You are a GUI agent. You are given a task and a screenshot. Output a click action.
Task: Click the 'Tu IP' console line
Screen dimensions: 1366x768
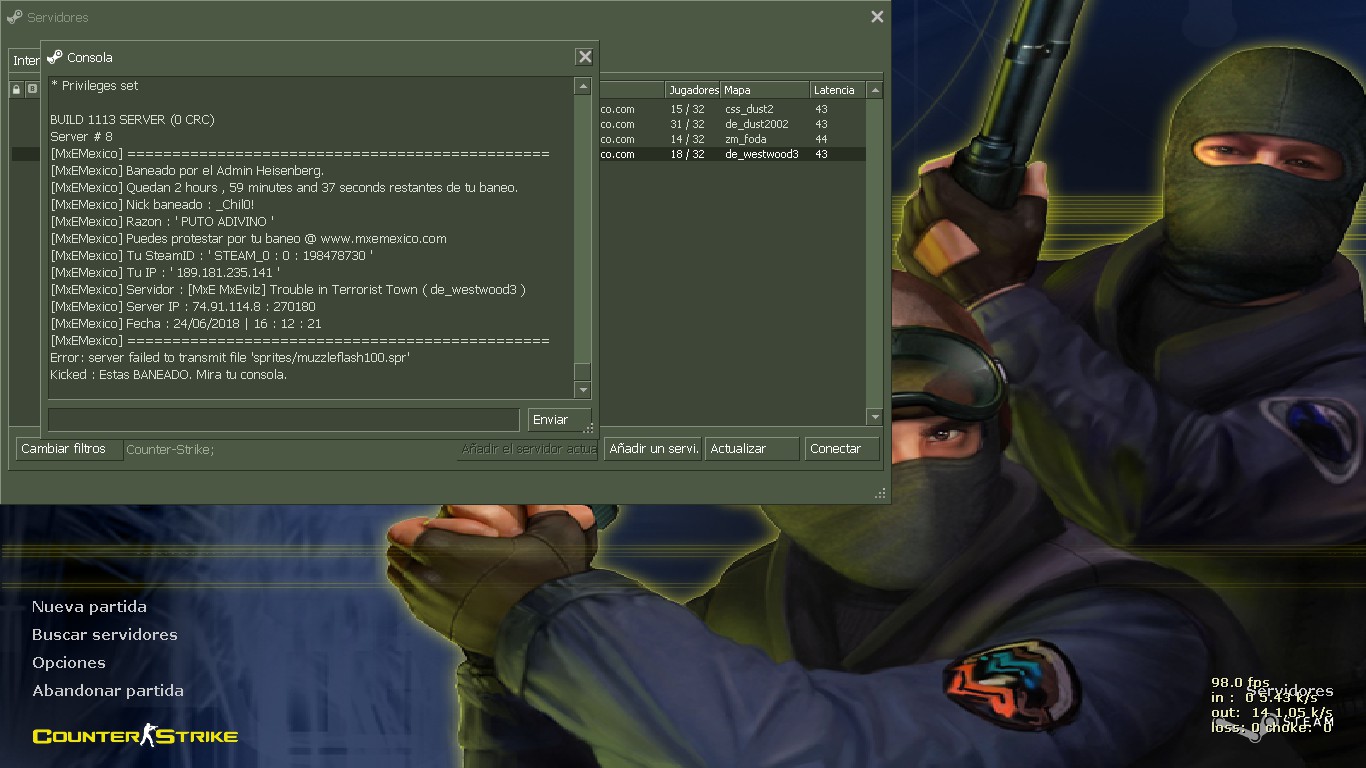point(165,273)
